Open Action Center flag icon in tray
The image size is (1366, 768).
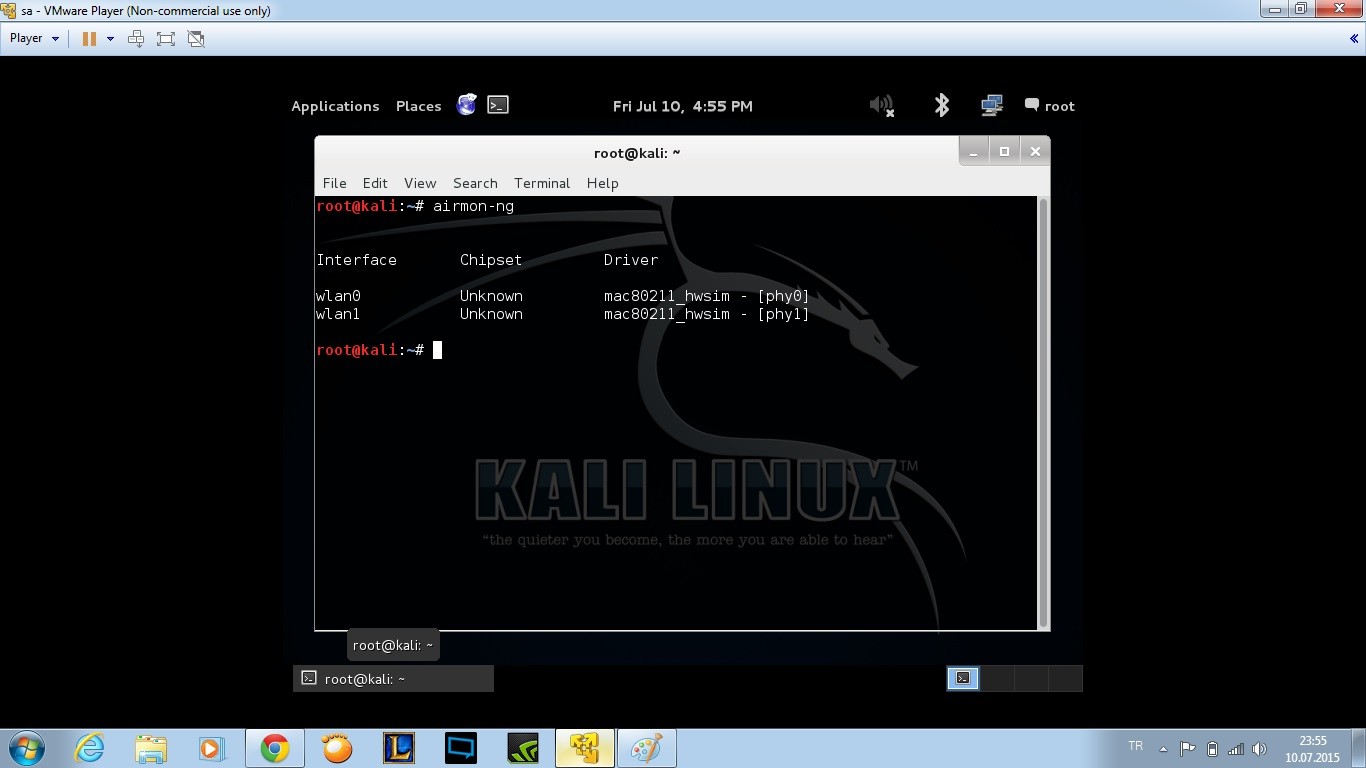click(x=1188, y=749)
